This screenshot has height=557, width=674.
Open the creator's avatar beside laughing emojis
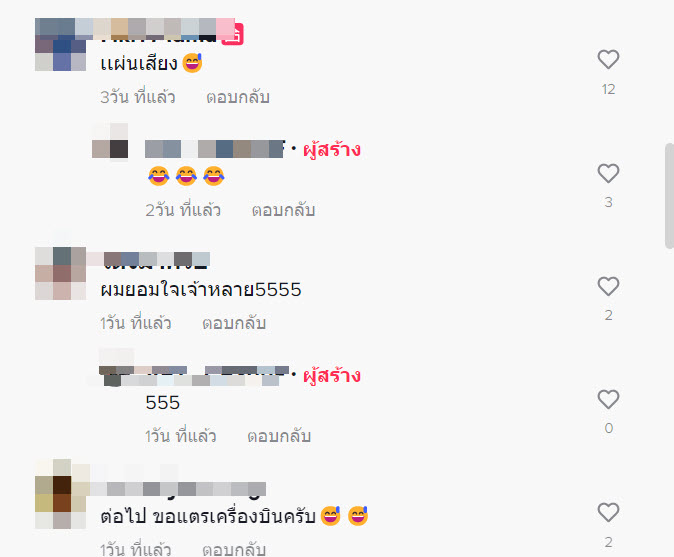pyautogui.click(x=110, y=141)
